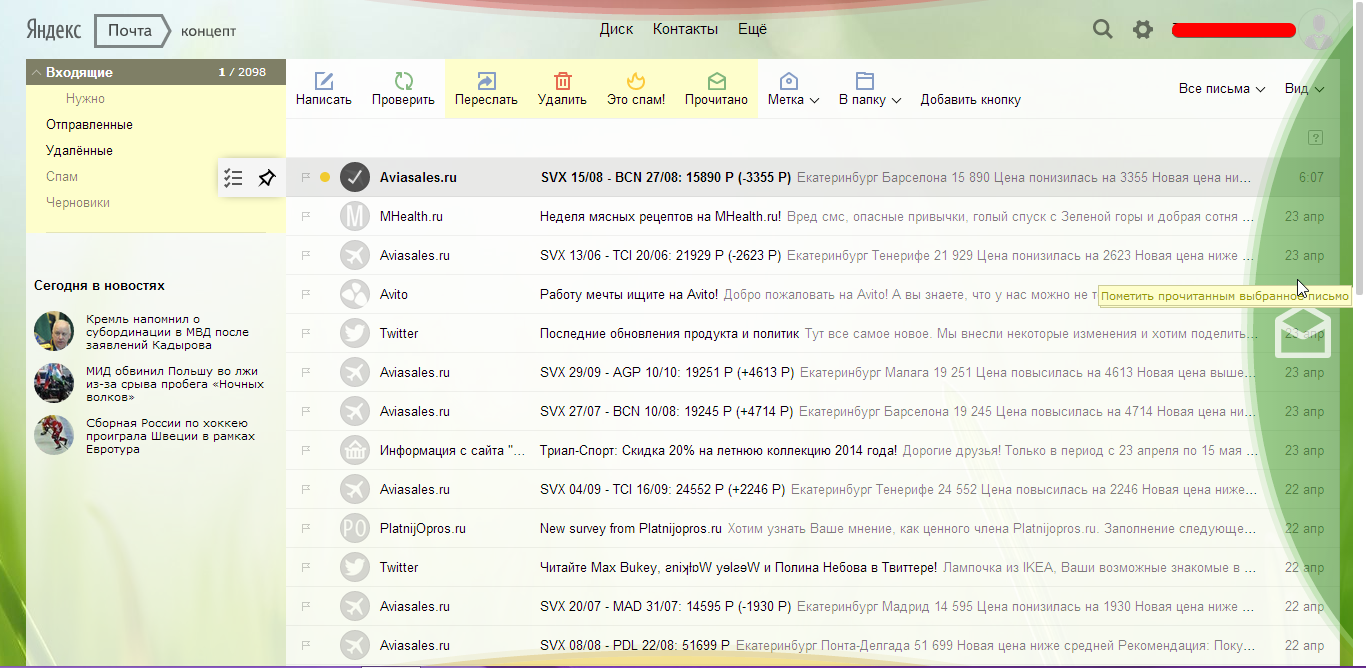
Task: Click Aviasales avatar on SVX 29/09 row
Action: click(355, 372)
